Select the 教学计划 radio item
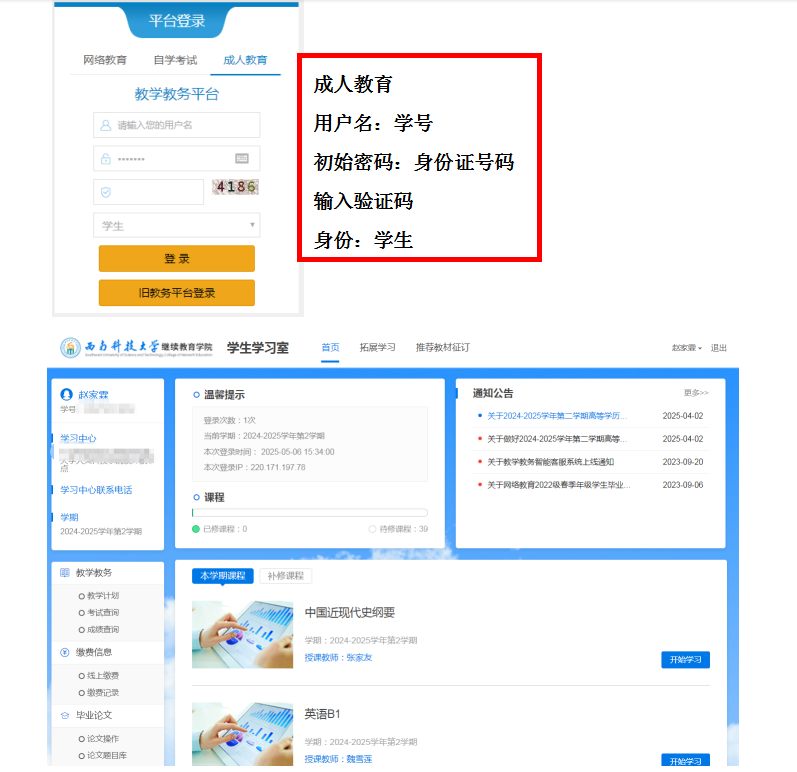 tap(81, 596)
